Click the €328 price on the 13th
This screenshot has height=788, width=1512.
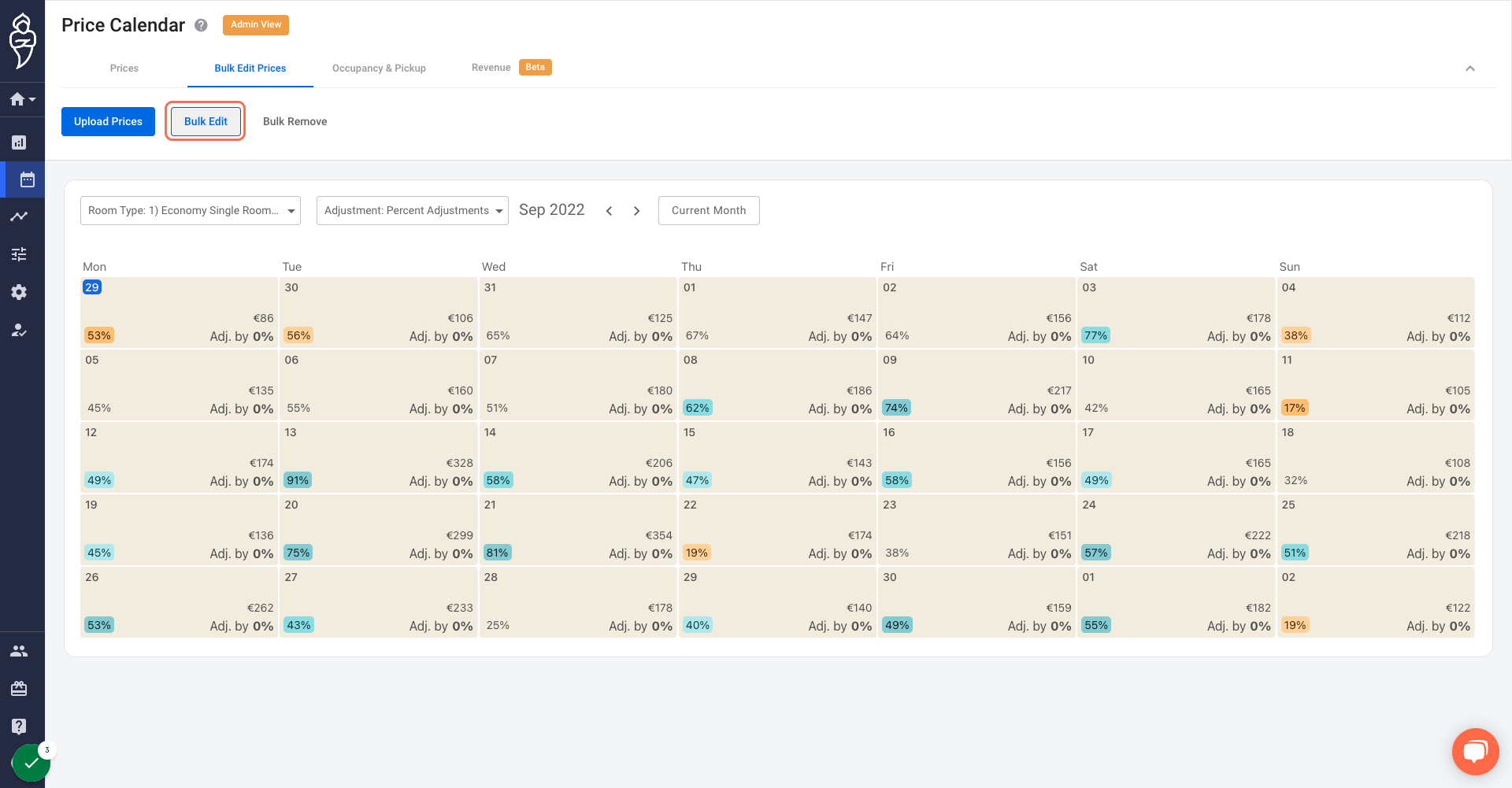460,463
